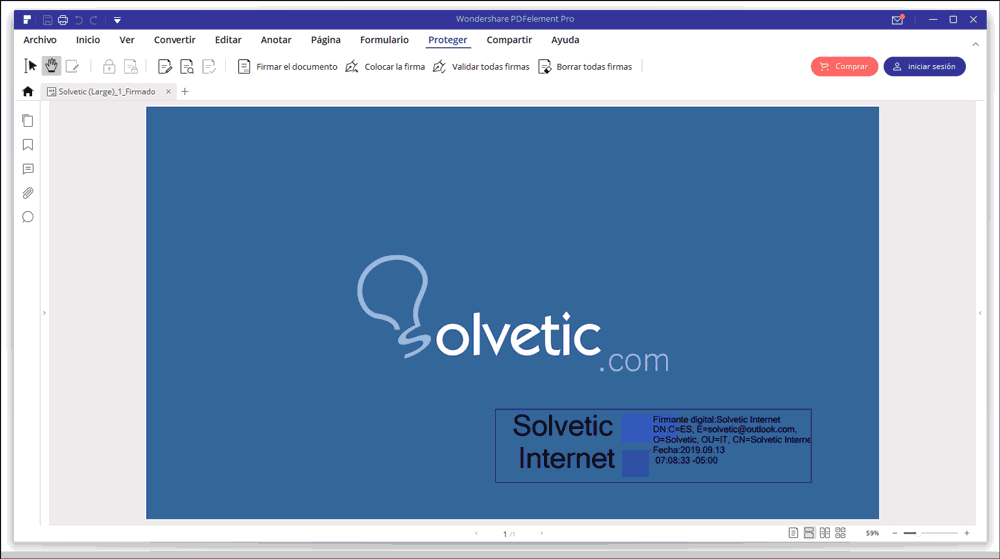Open the Ayuda menu
This screenshot has height=559, width=1000.
point(565,40)
